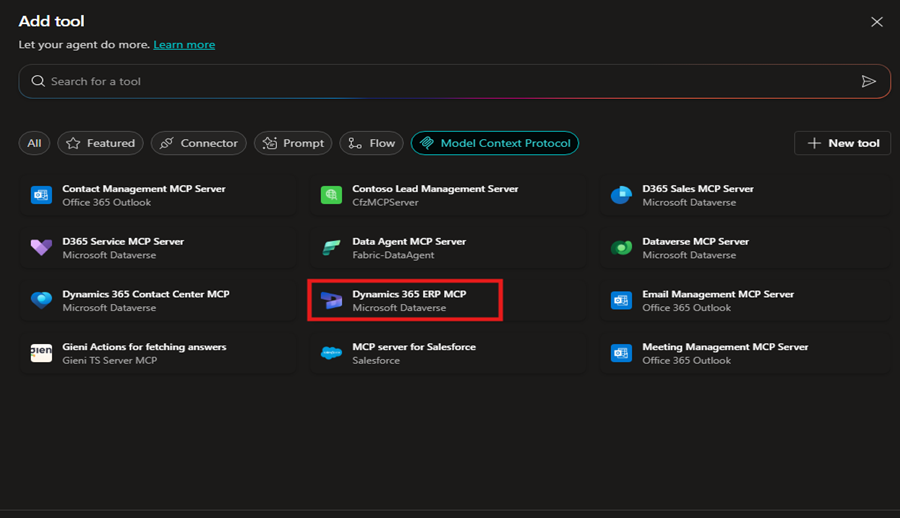Click the D365 Service MCP Server heart icon

click(41, 248)
